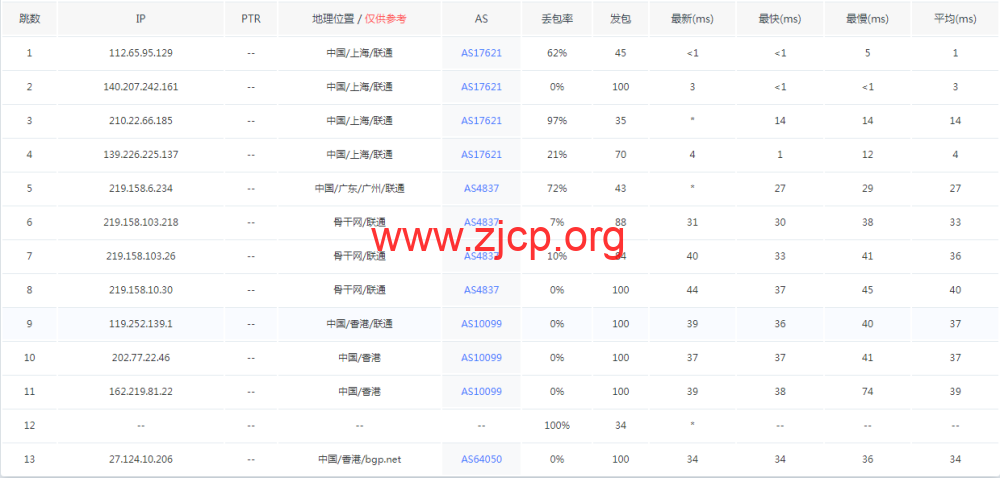Click slowest value 74 in hop 11
The image size is (1000, 478).
click(867, 391)
